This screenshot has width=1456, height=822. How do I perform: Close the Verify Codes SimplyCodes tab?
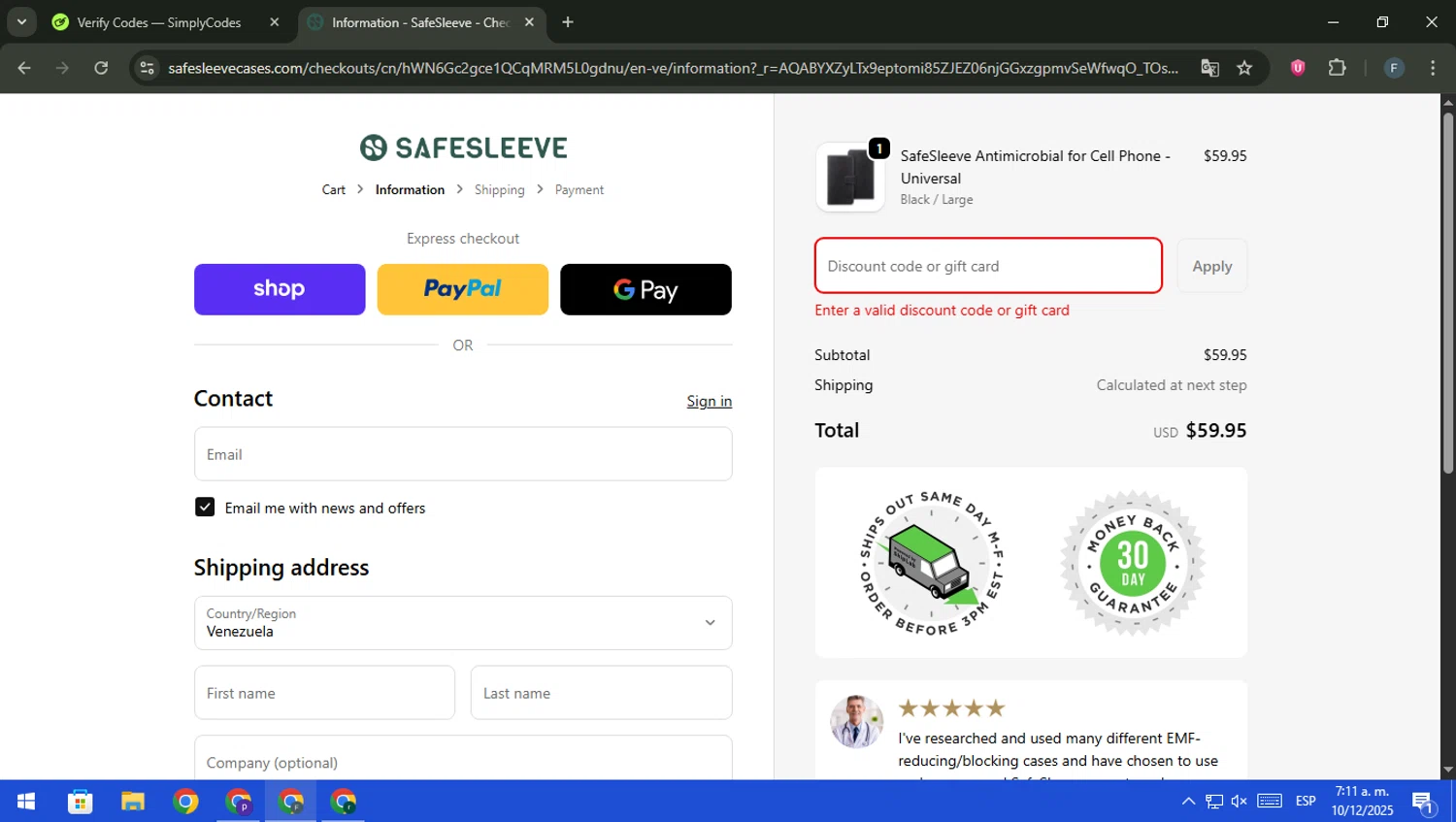click(x=275, y=22)
